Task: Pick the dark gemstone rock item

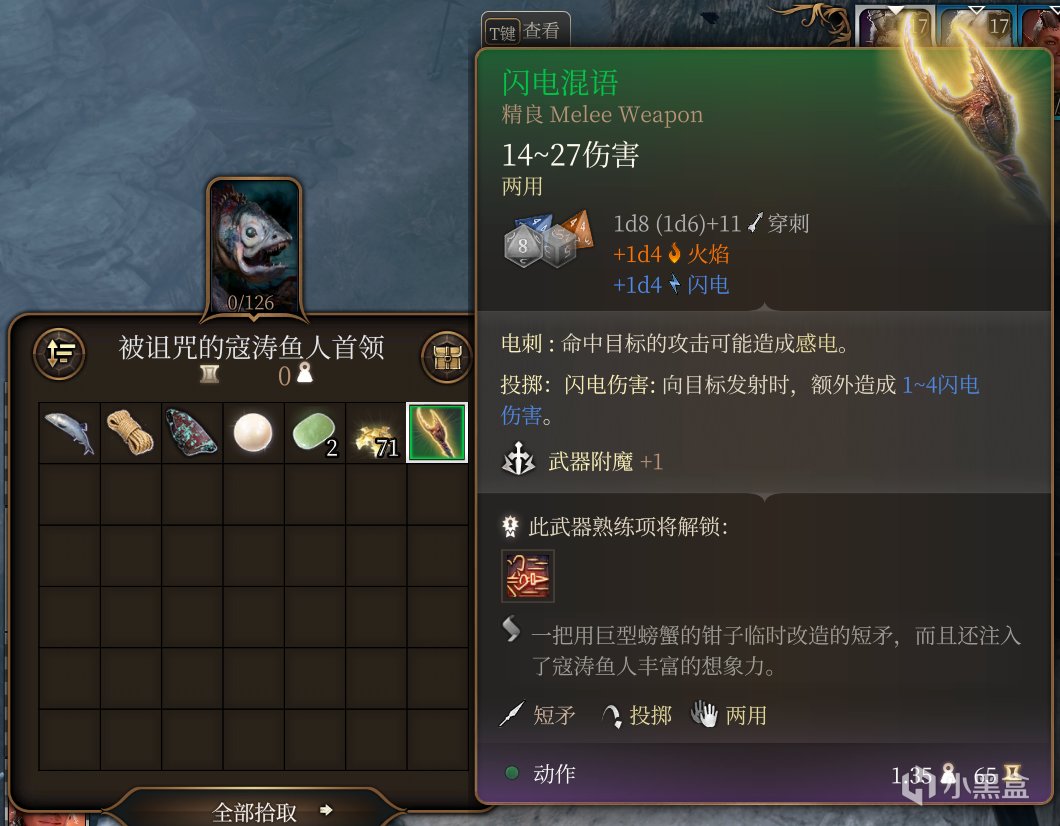Action: coord(191,433)
